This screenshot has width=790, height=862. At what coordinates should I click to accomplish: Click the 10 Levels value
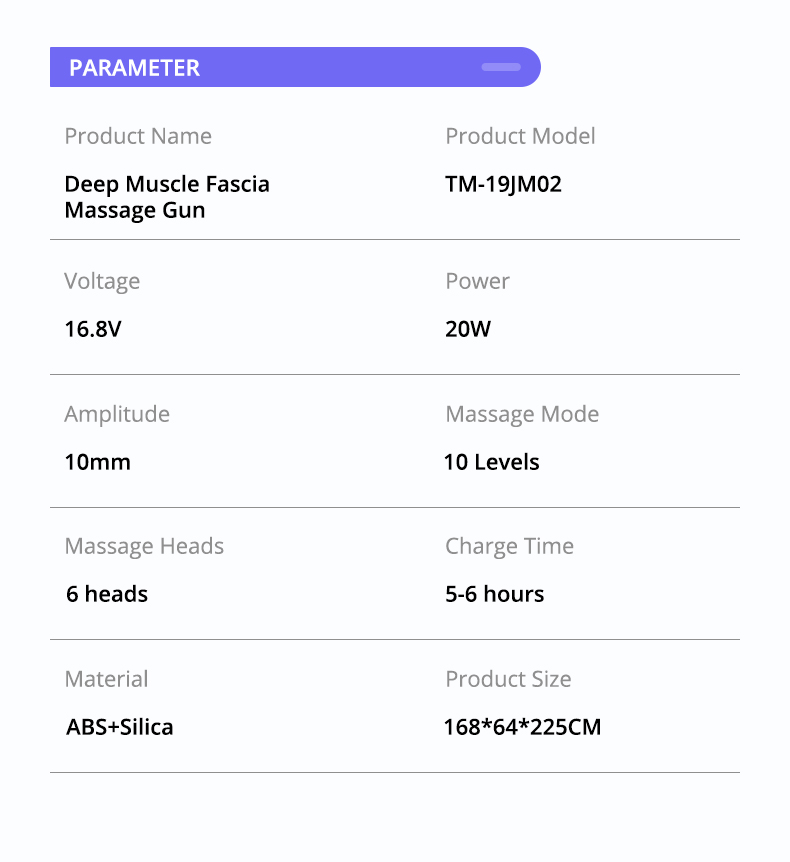(491, 462)
